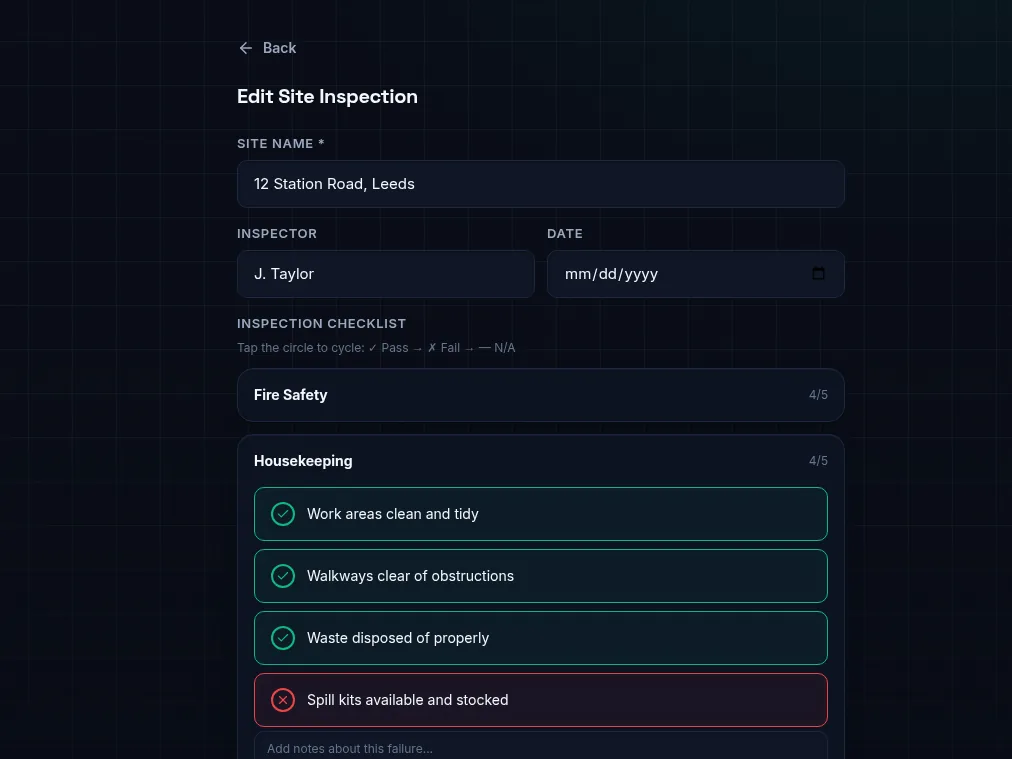The image size is (1012, 759).
Task: Collapse the Housekeeping section header
Action: coord(541,461)
